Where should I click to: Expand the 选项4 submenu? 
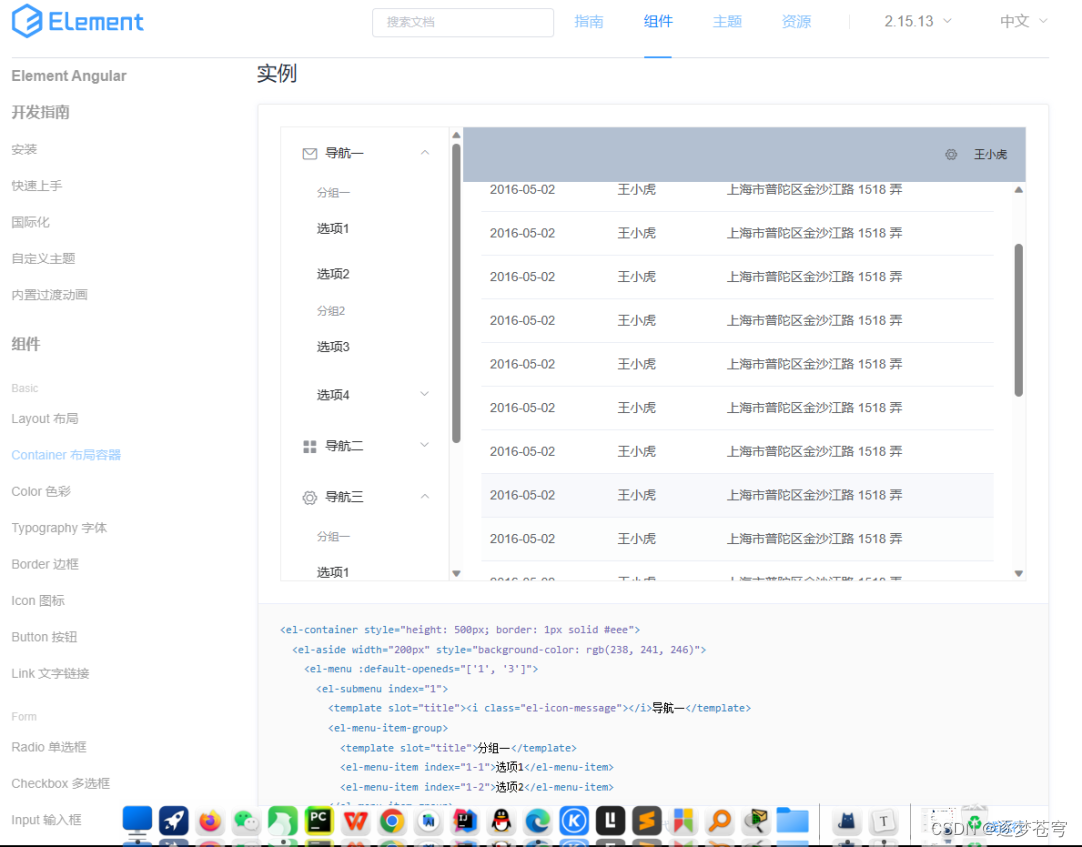pyautogui.click(x=425, y=394)
